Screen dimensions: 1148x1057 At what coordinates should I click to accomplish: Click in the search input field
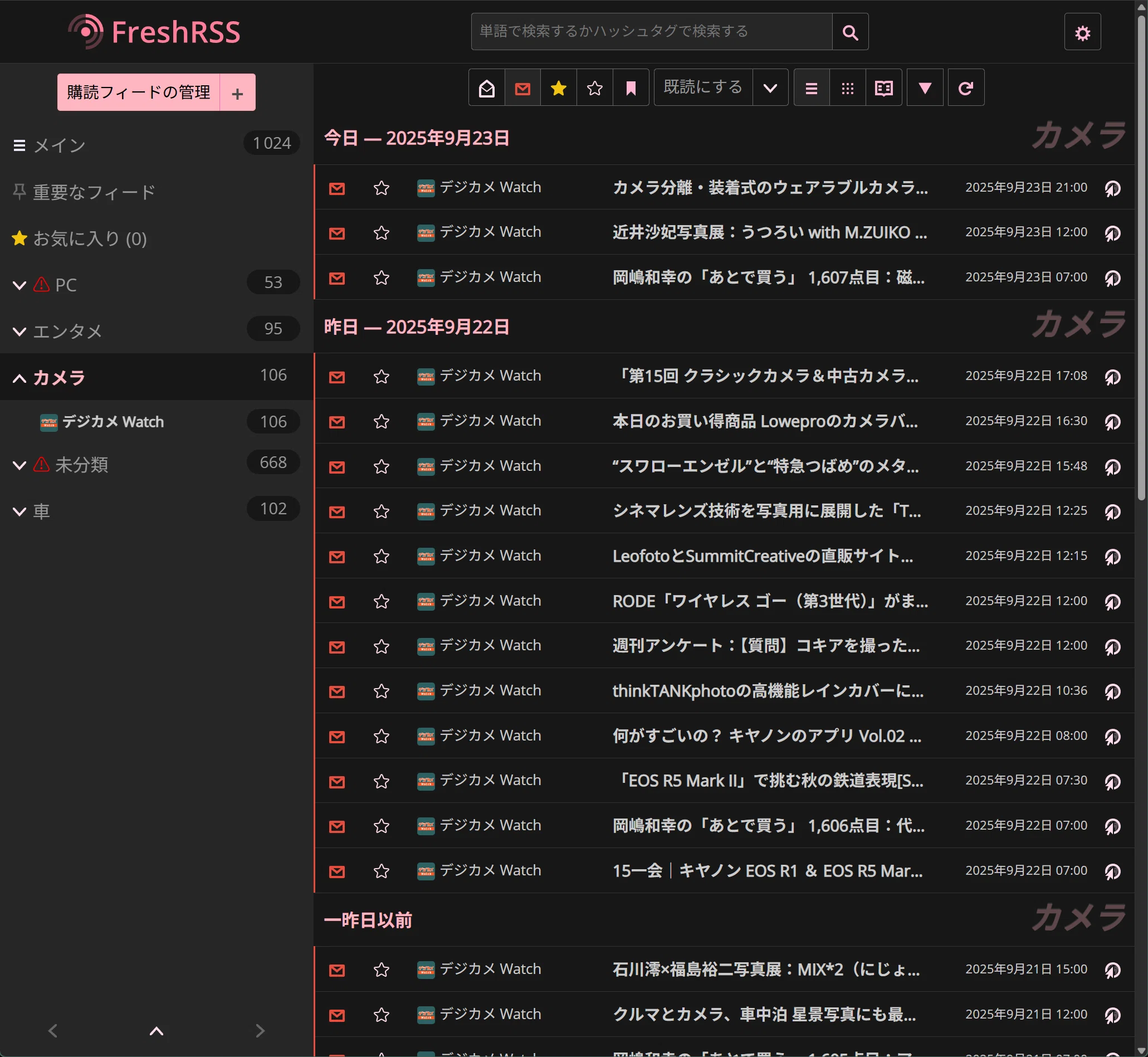pyautogui.click(x=651, y=32)
